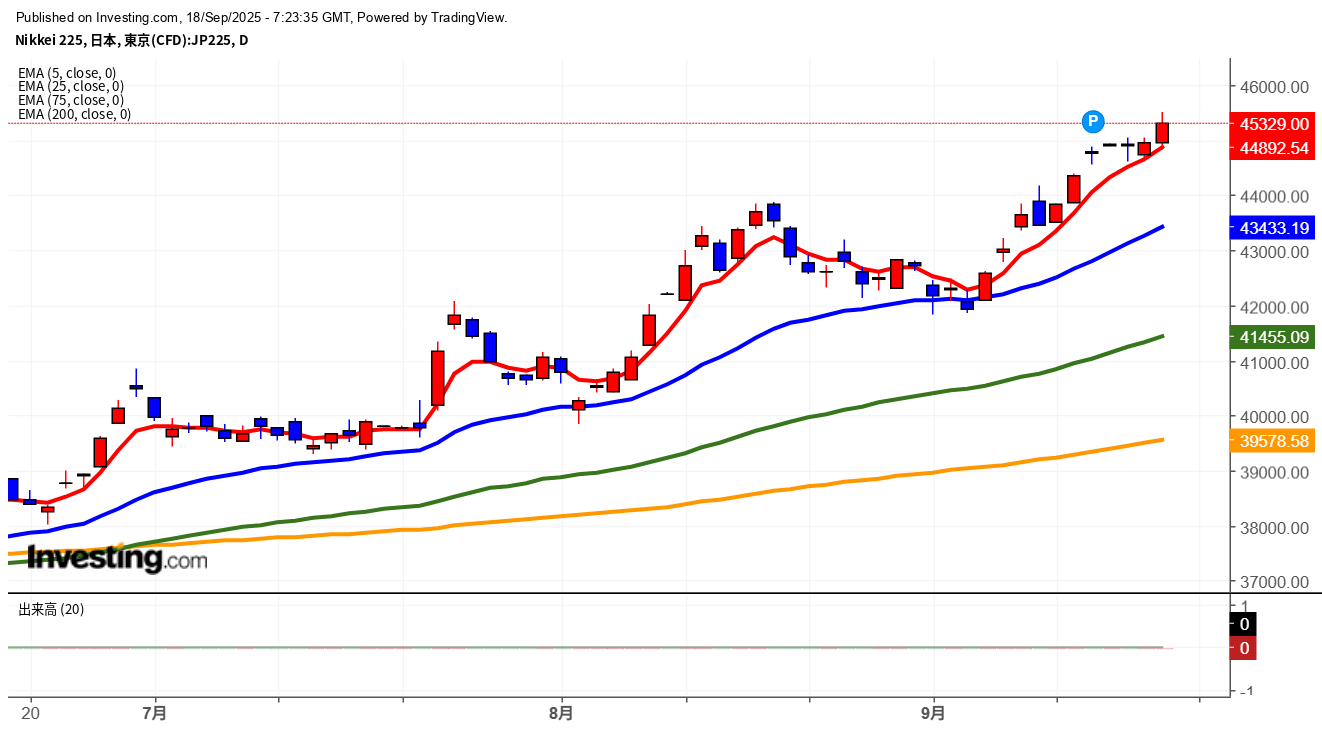
Task: Select the EMA (75, close, 0) legend
Action: (x=71, y=100)
